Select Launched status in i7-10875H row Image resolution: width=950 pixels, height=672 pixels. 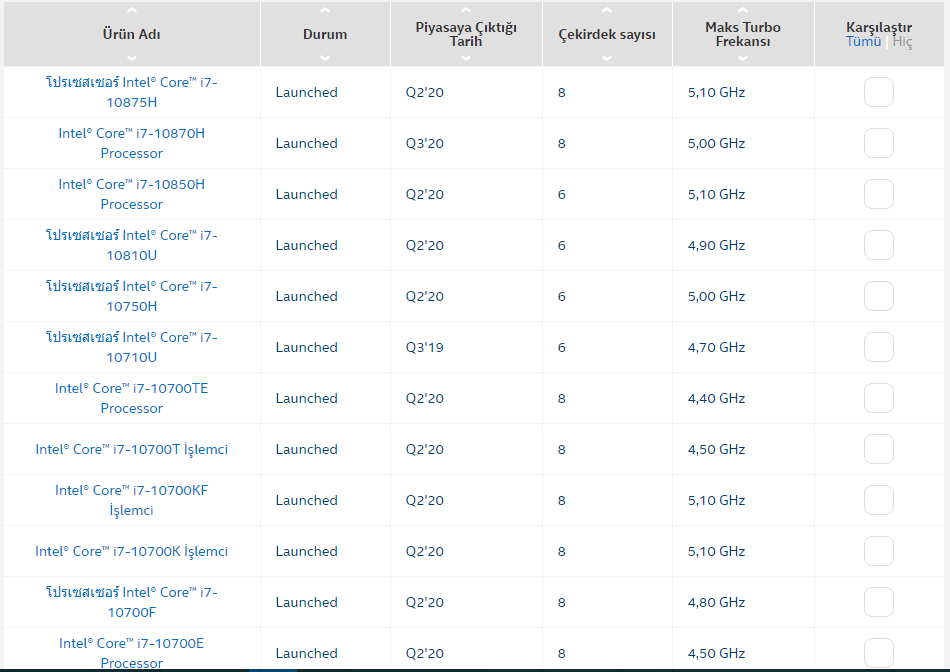[x=307, y=92]
